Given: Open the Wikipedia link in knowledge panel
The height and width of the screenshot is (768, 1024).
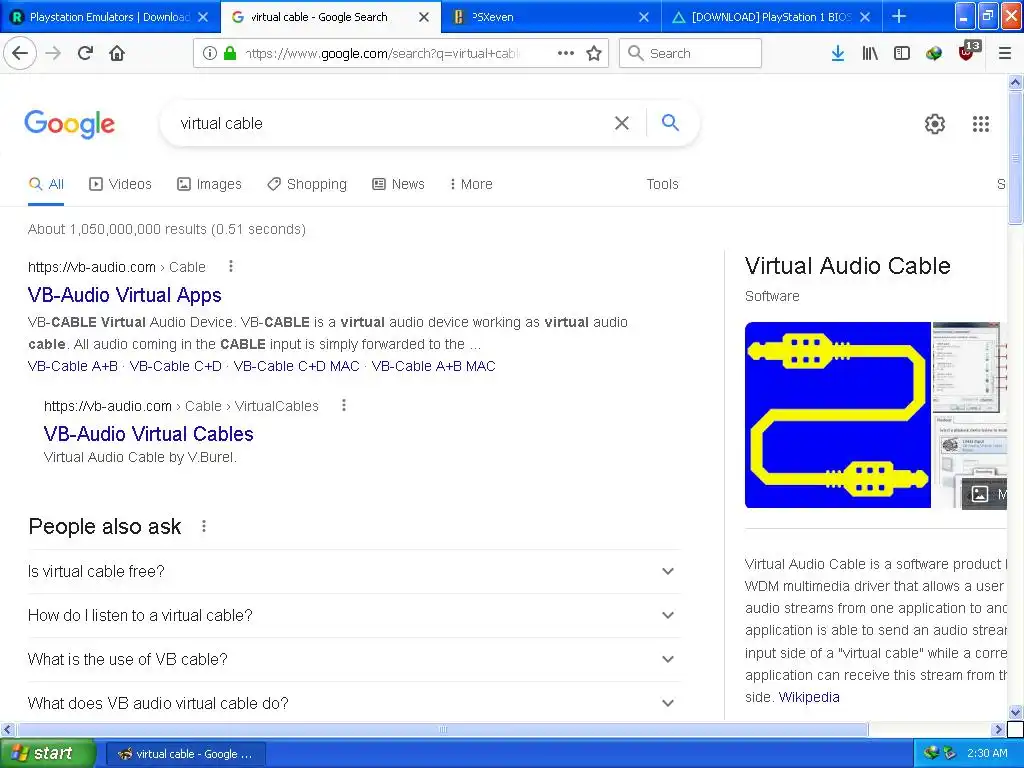Looking at the screenshot, I should click(809, 697).
